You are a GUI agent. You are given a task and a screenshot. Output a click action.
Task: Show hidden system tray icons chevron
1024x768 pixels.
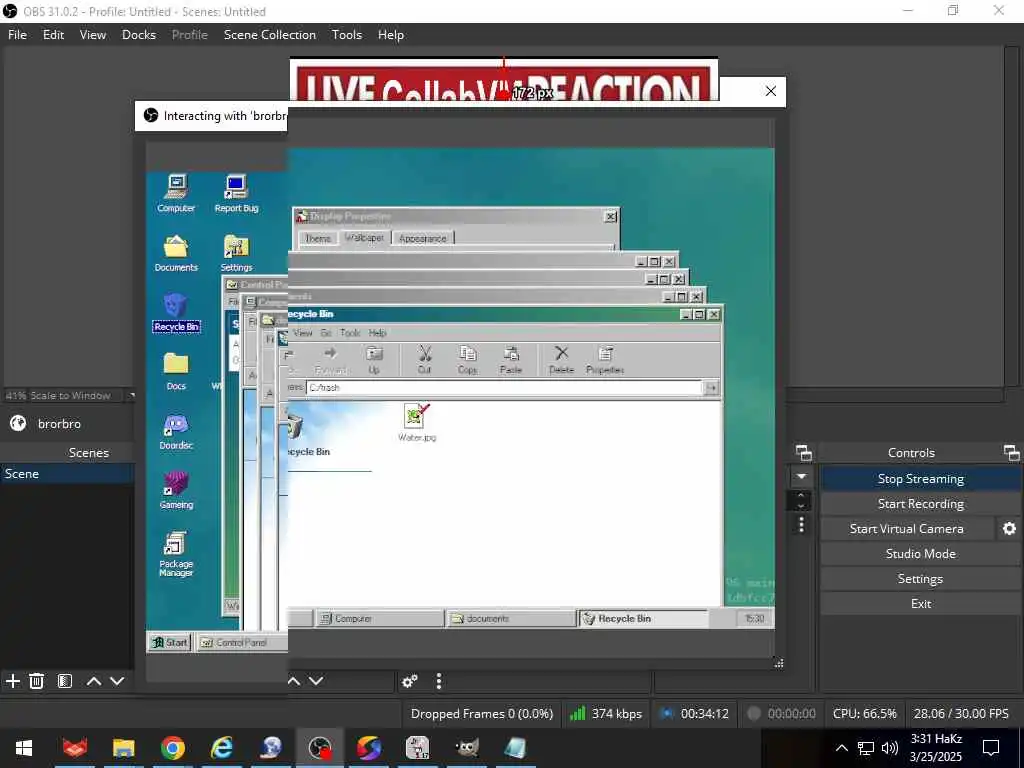click(x=842, y=748)
